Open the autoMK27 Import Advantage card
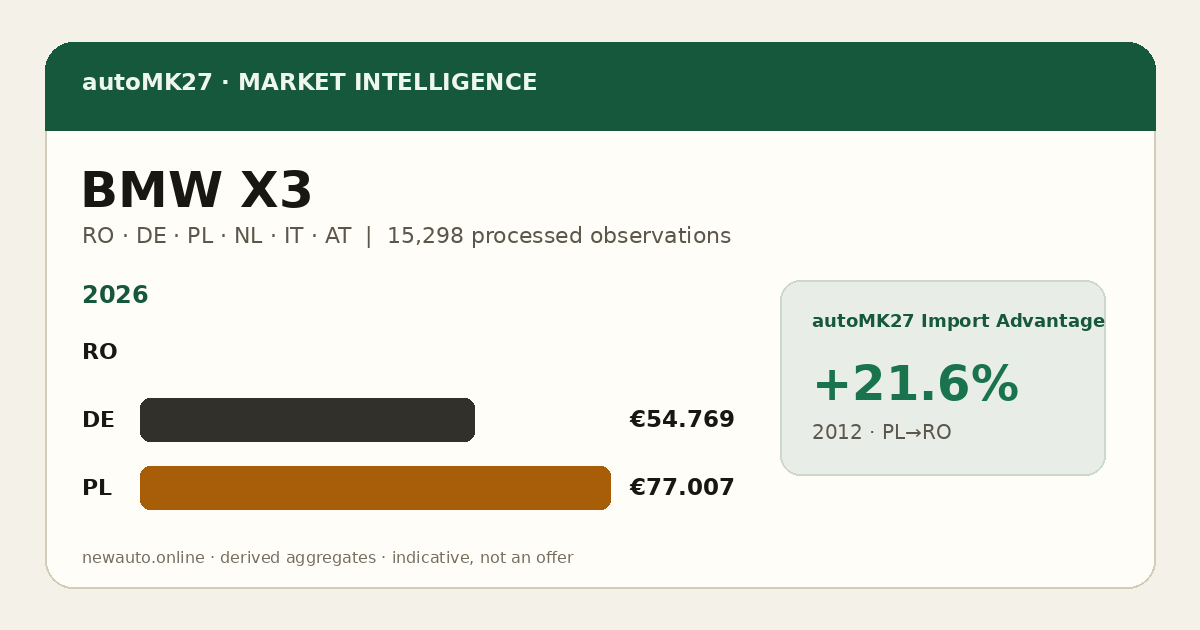This screenshot has height=630, width=1200. pos(943,378)
